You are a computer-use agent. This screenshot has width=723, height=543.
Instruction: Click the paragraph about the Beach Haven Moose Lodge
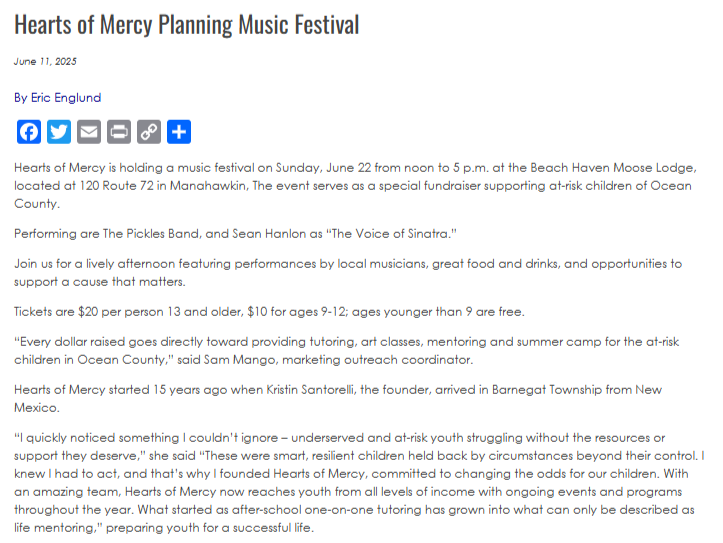click(x=360, y=185)
